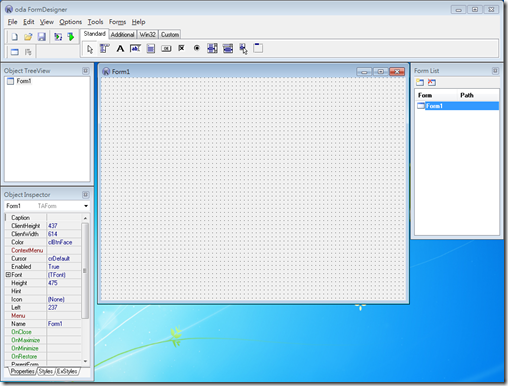Select Form1 row in the Form List
508x386 pixels.
(457, 106)
